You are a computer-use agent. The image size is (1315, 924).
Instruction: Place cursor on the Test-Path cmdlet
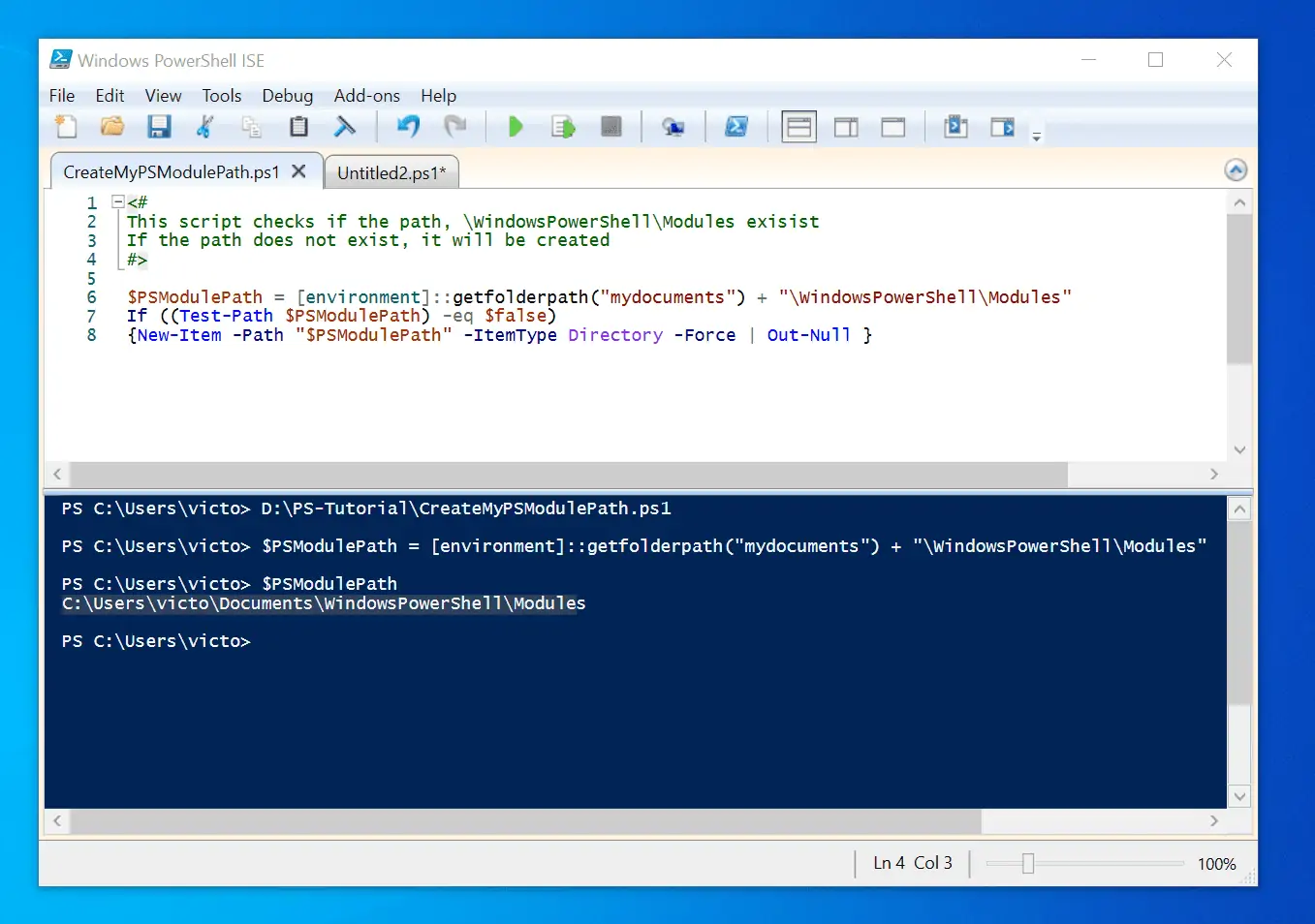point(226,316)
